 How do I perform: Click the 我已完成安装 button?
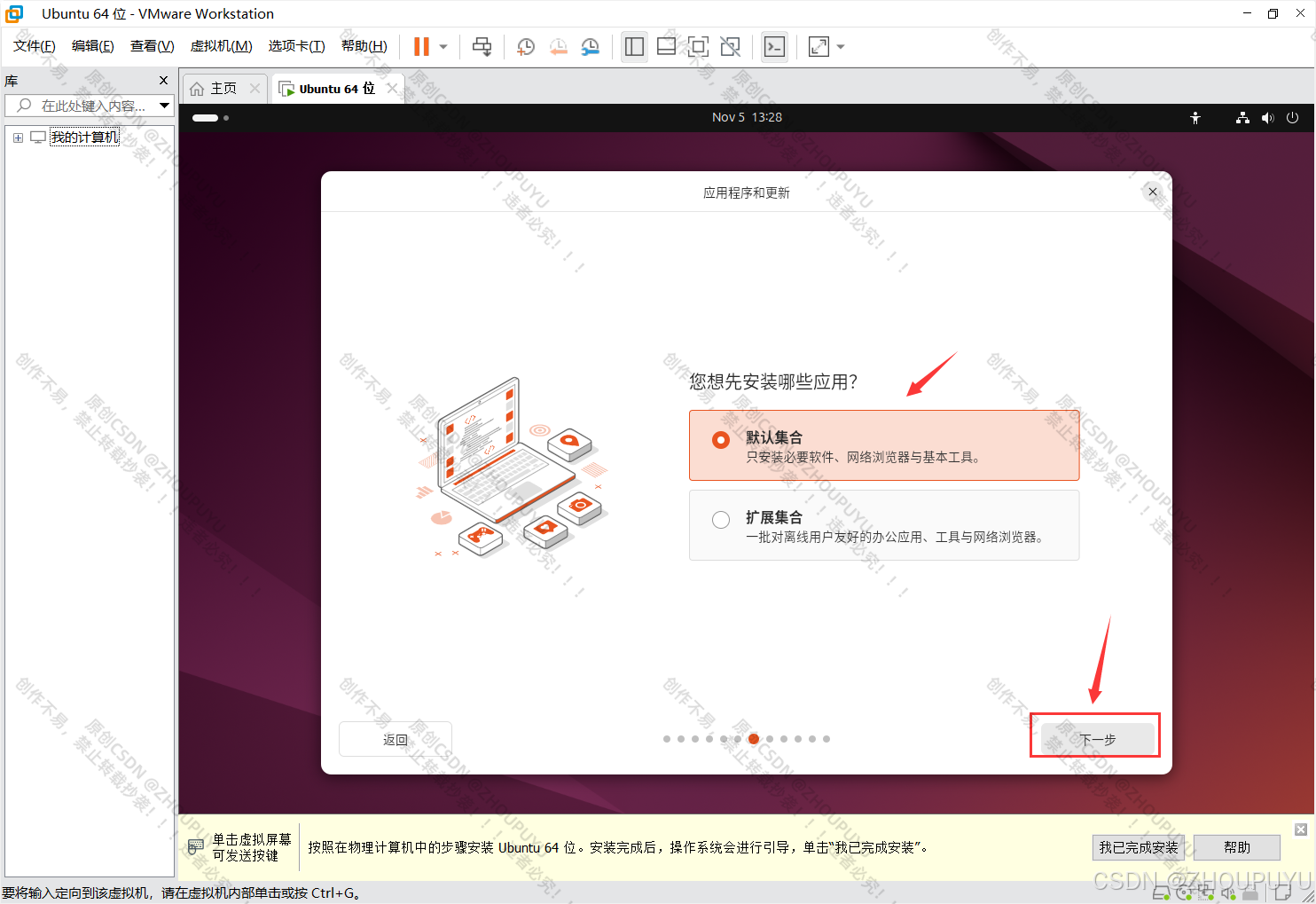[x=1139, y=847]
